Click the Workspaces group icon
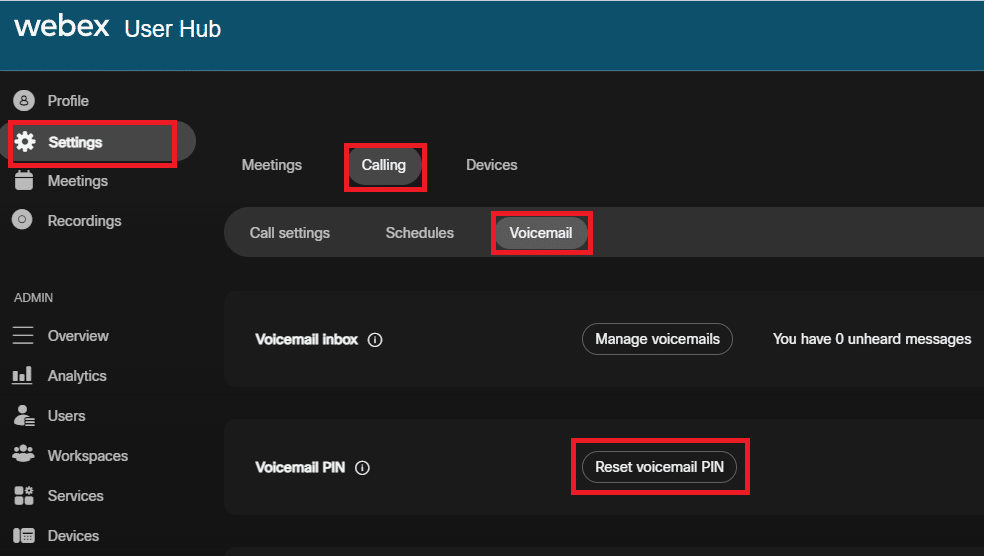The image size is (985, 557). click(24, 455)
